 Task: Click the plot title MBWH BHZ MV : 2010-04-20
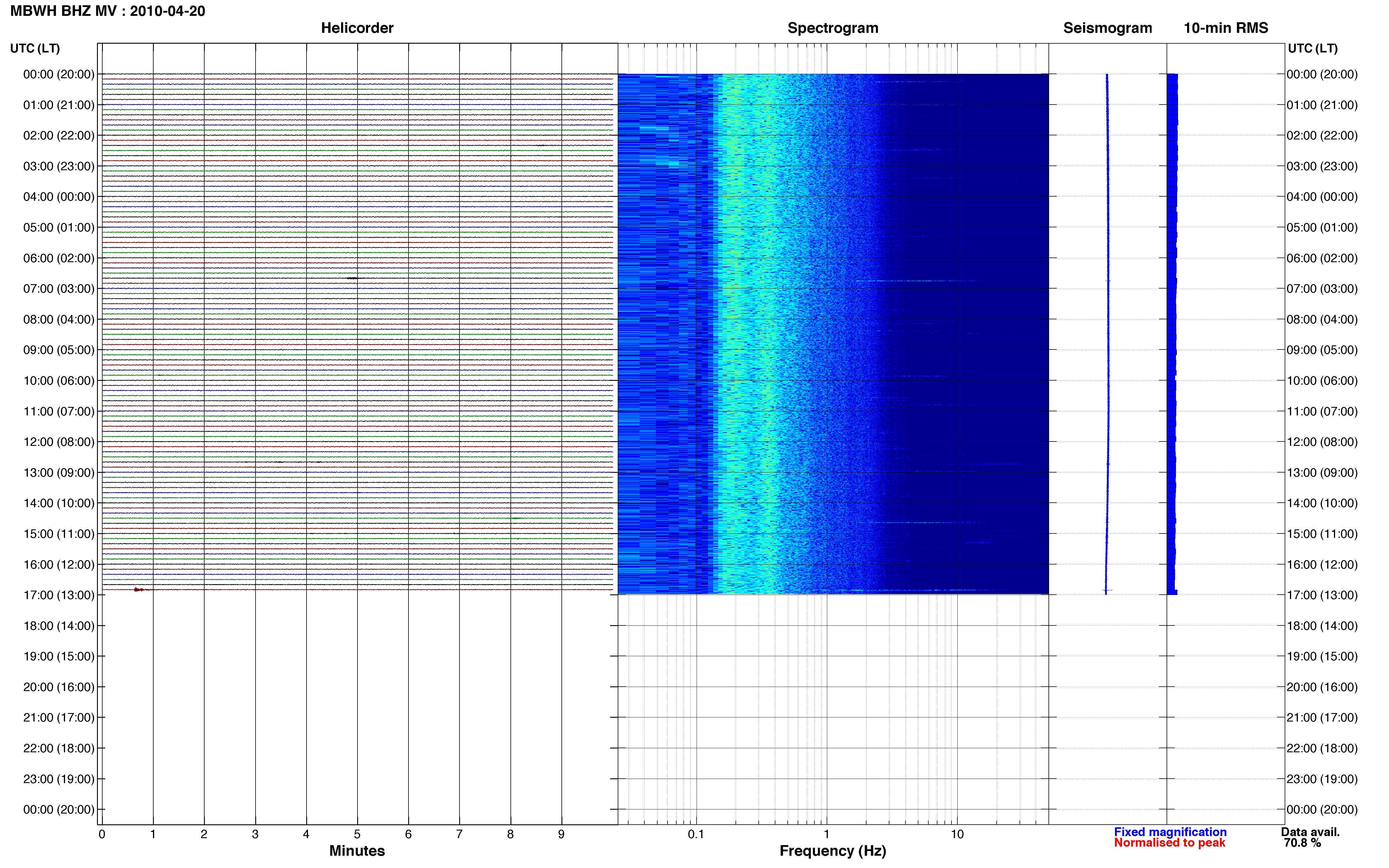(107, 11)
